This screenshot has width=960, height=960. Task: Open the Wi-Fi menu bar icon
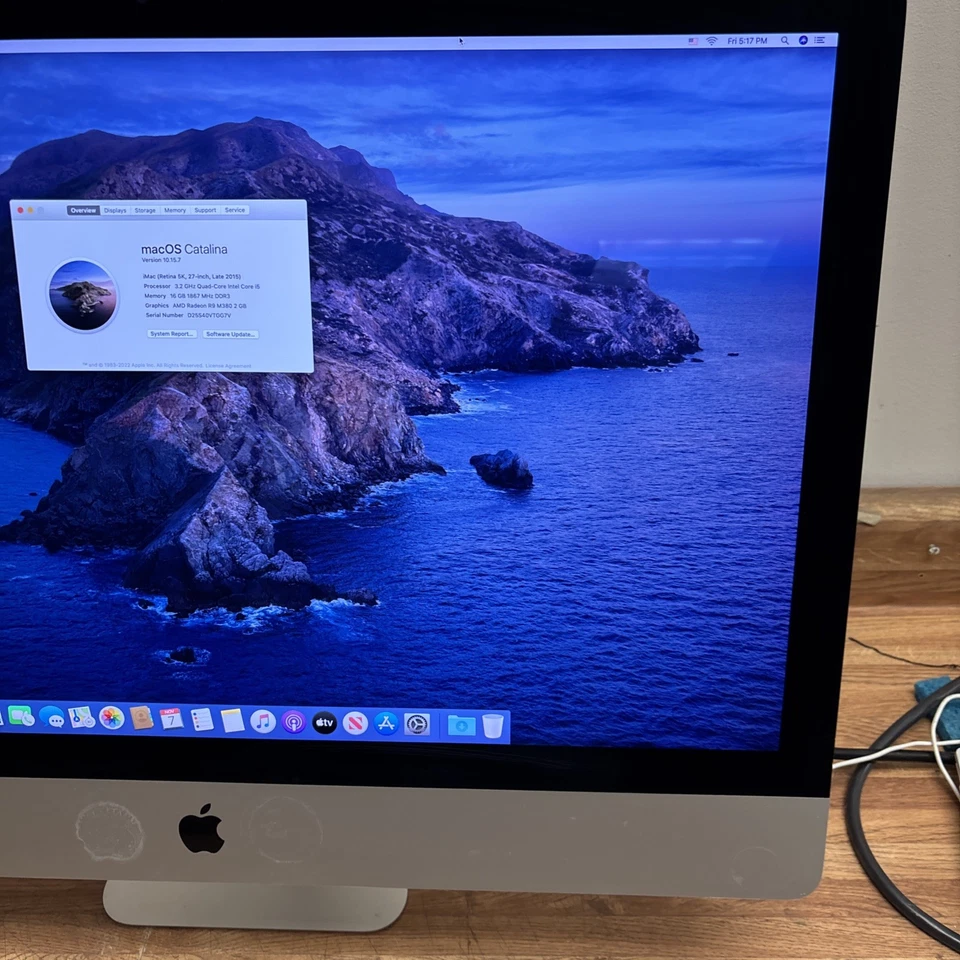point(710,42)
